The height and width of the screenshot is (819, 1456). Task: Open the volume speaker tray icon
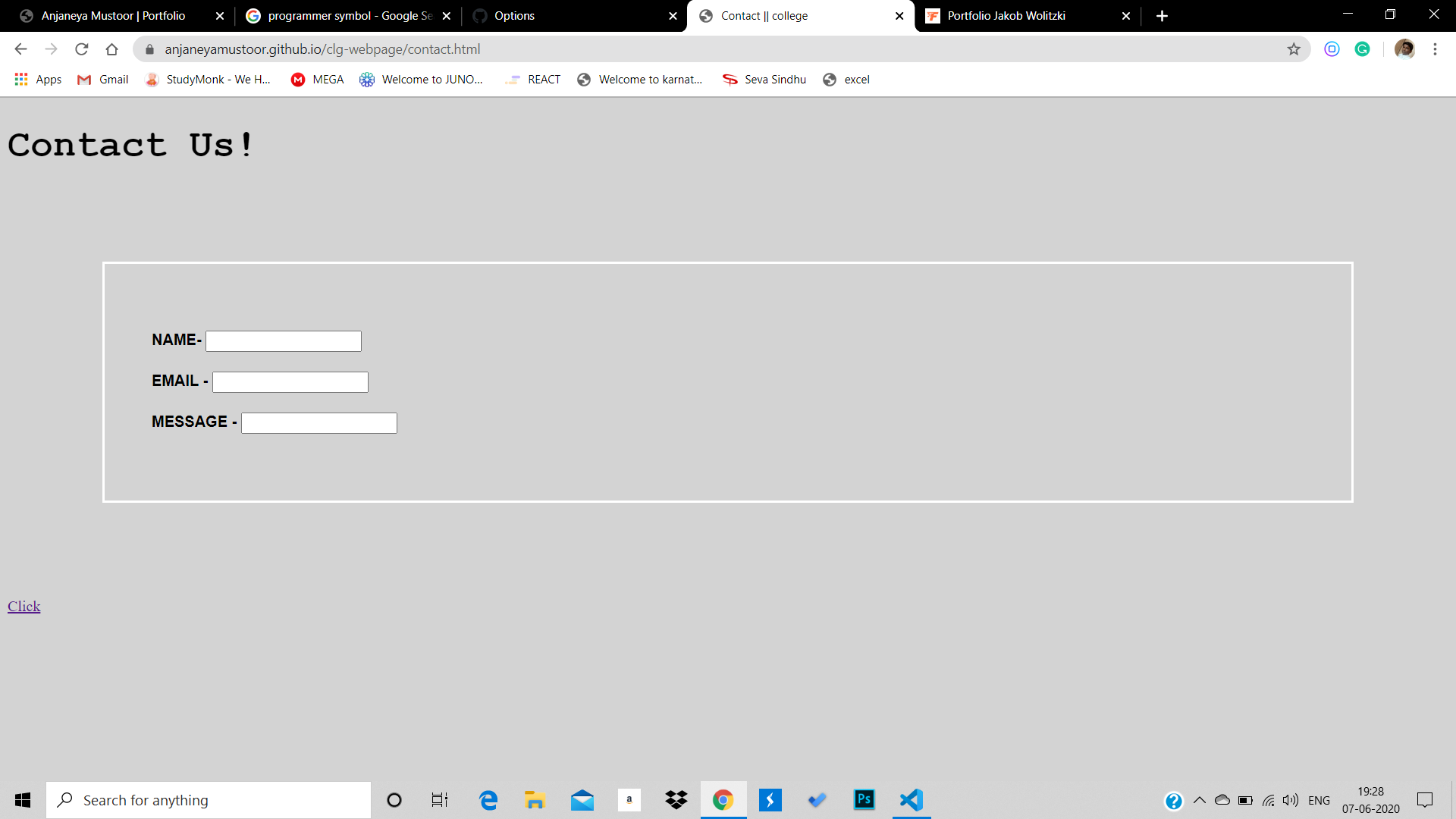click(1291, 800)
